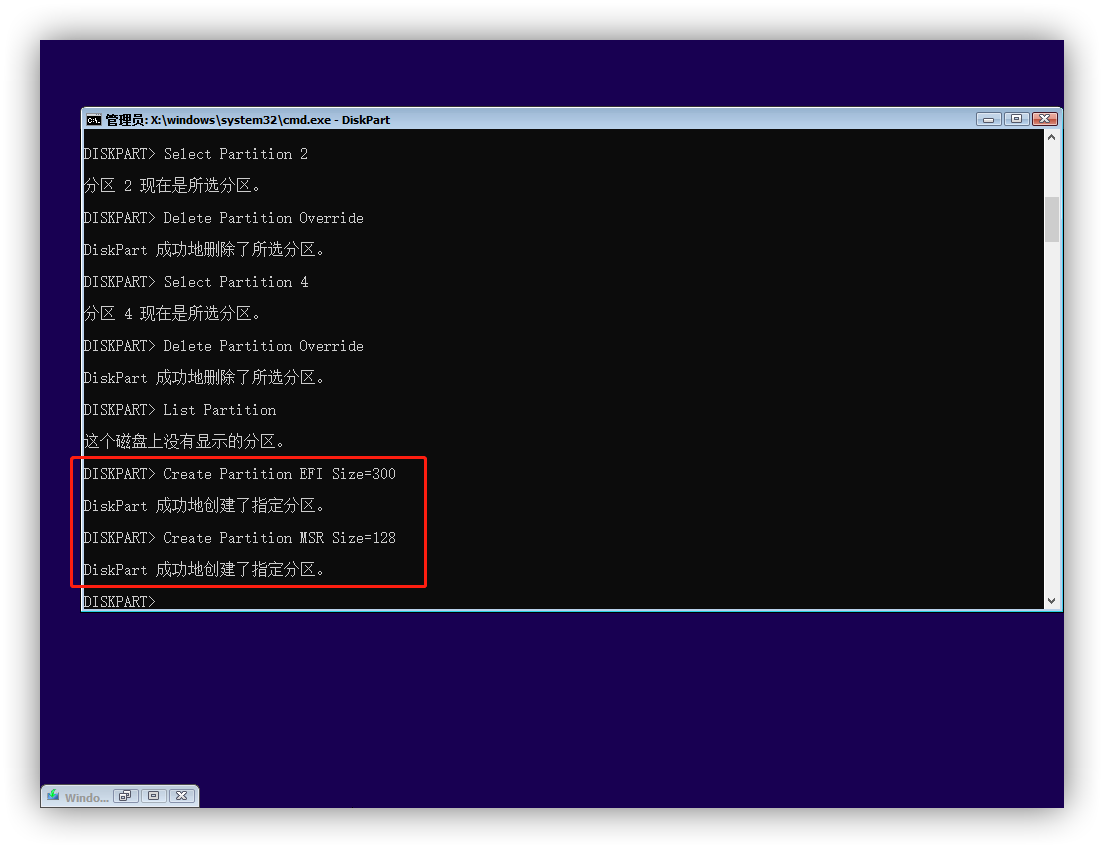Click the line "分区 2 现在是所选分区。"
1104x848 pixels.
[x=172, y=186]
